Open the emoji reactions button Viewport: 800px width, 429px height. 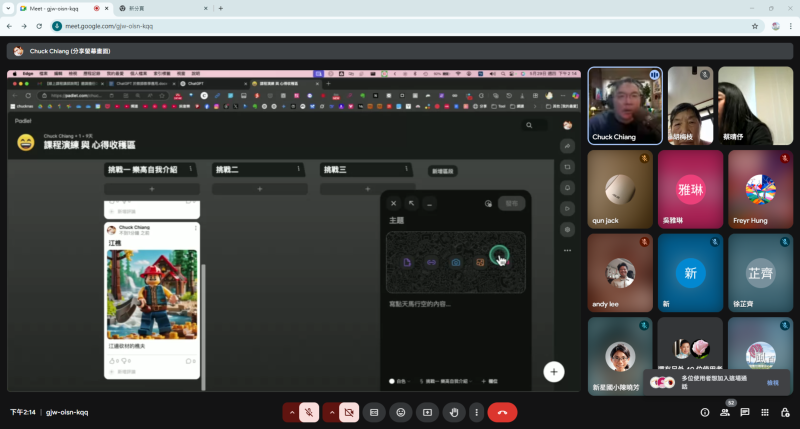401,412
